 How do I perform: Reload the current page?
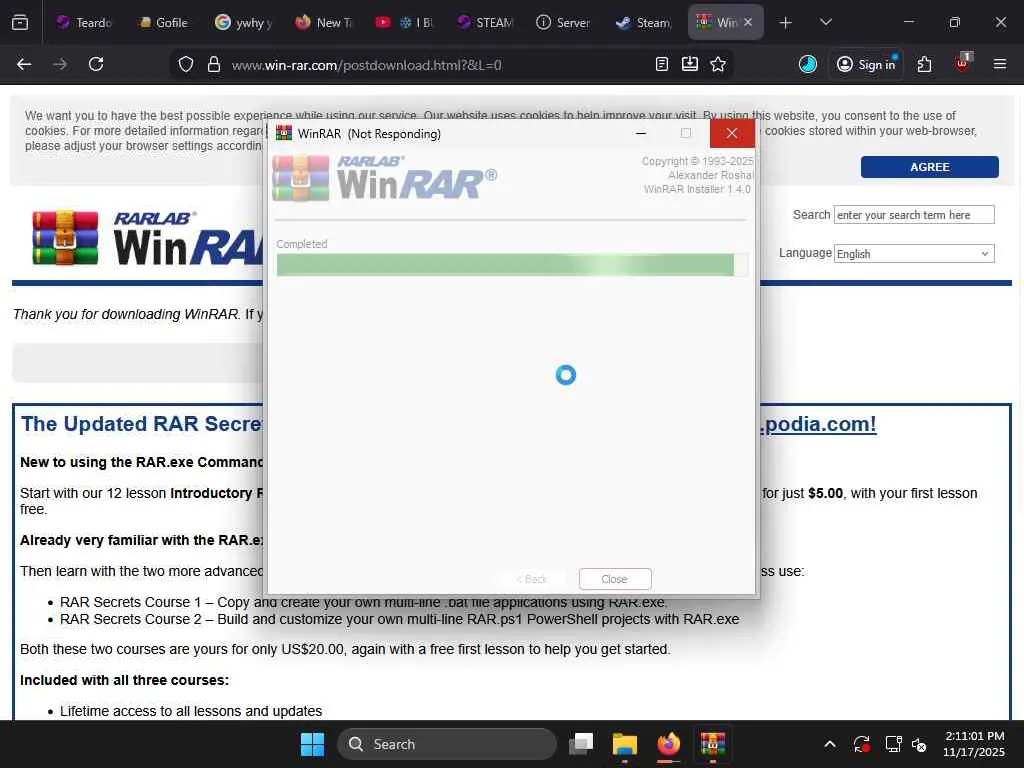point(96,64)
